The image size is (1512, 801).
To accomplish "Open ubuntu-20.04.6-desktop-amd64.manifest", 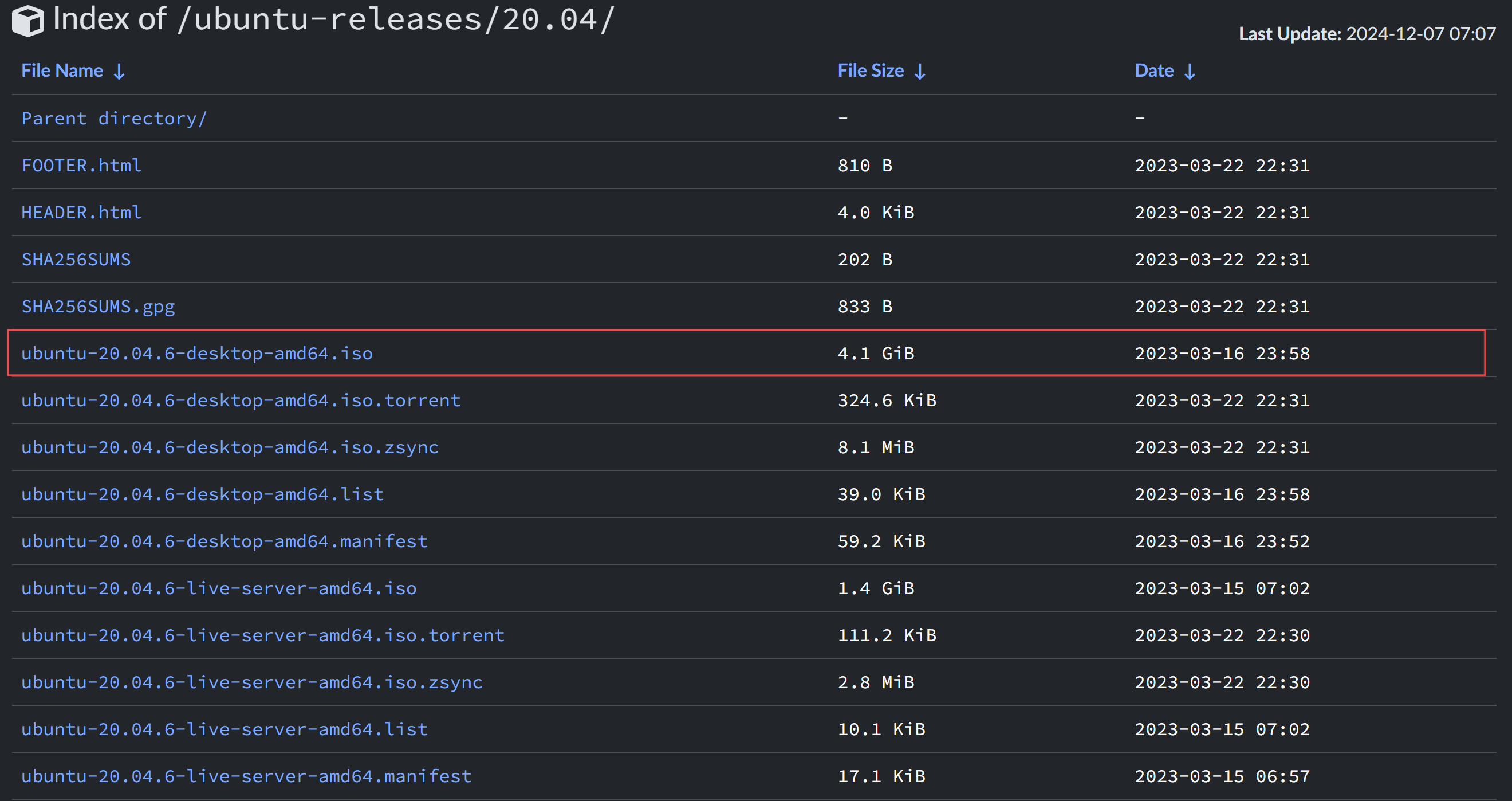I will click(x=224, y=541).
